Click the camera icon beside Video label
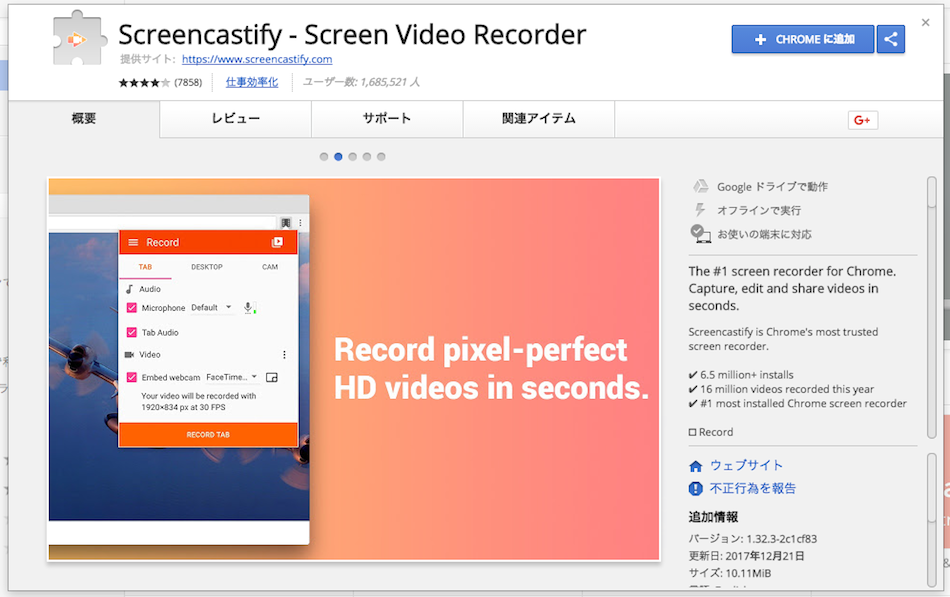 pyautogui.click(x=130, y=355)
